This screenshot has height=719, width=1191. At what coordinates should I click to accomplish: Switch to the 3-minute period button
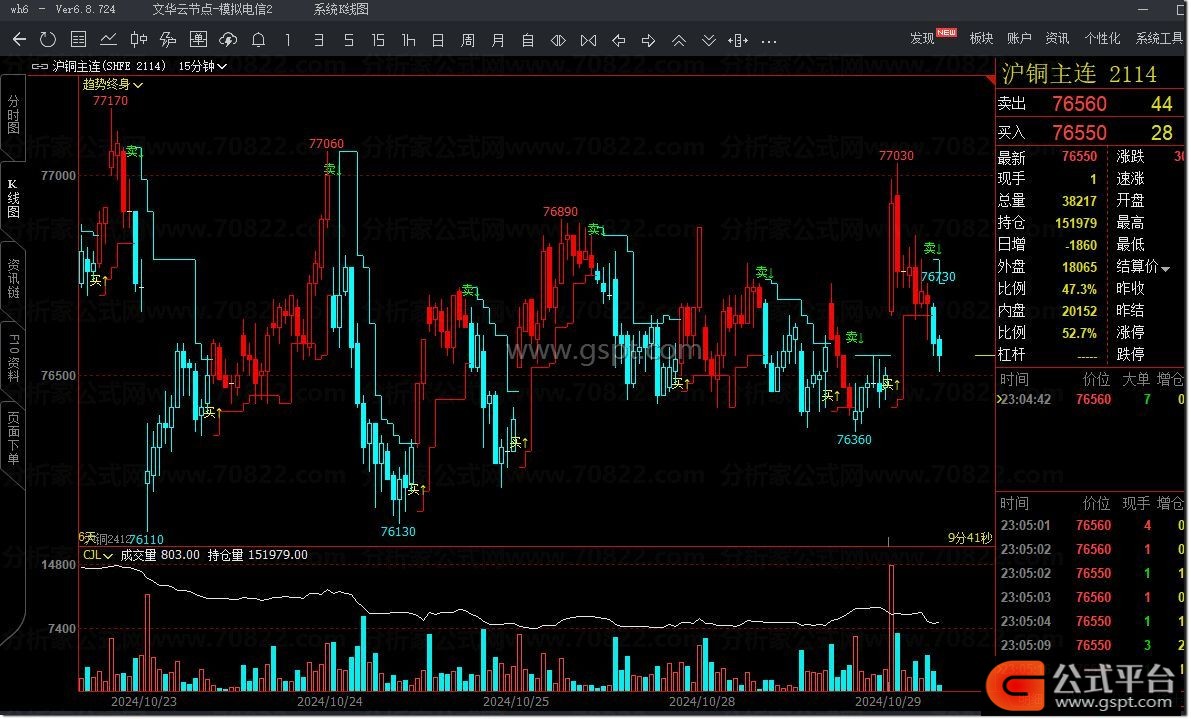[x=318, y=40]
